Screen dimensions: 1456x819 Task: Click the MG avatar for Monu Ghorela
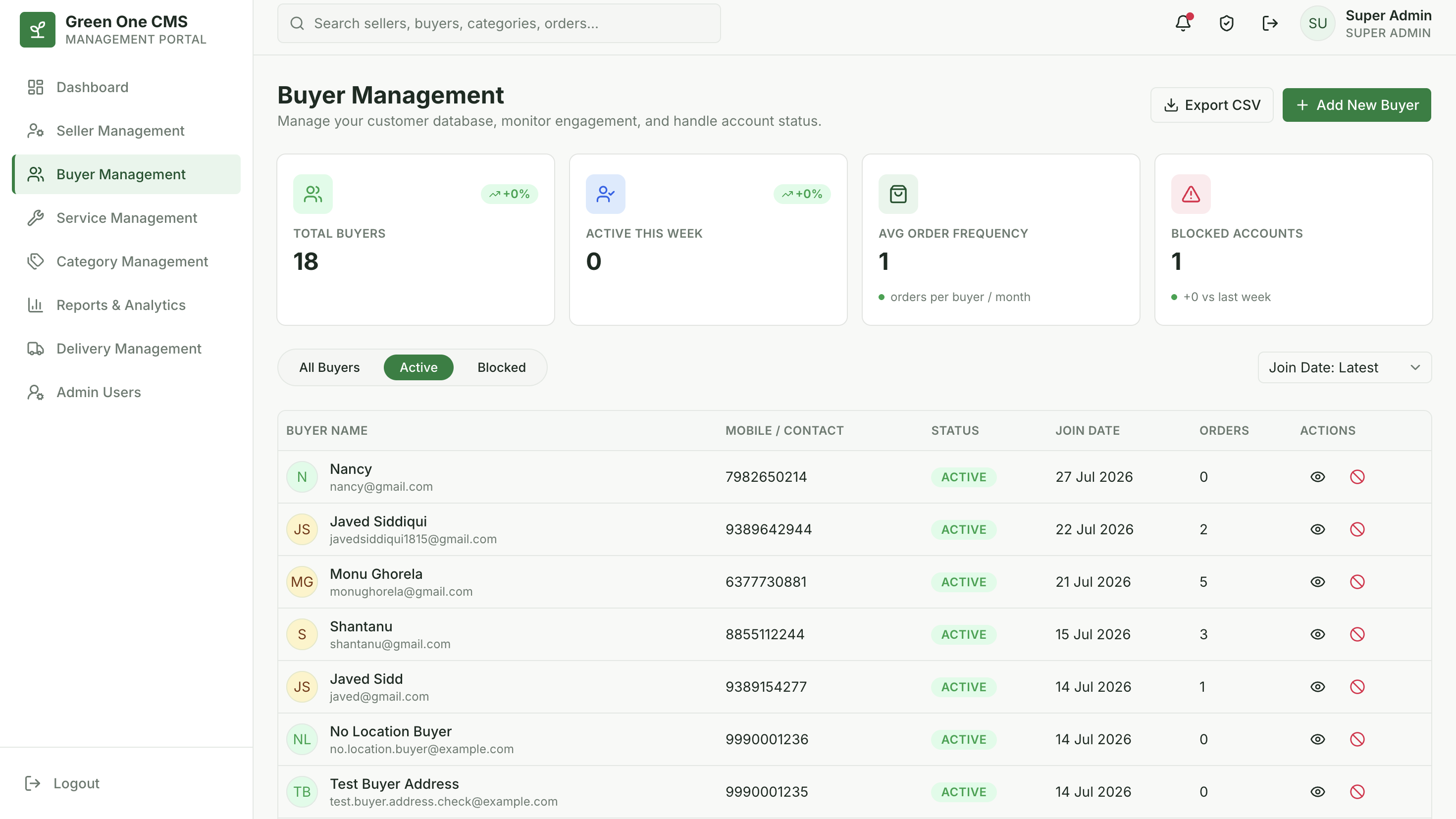tap(302, 582)
